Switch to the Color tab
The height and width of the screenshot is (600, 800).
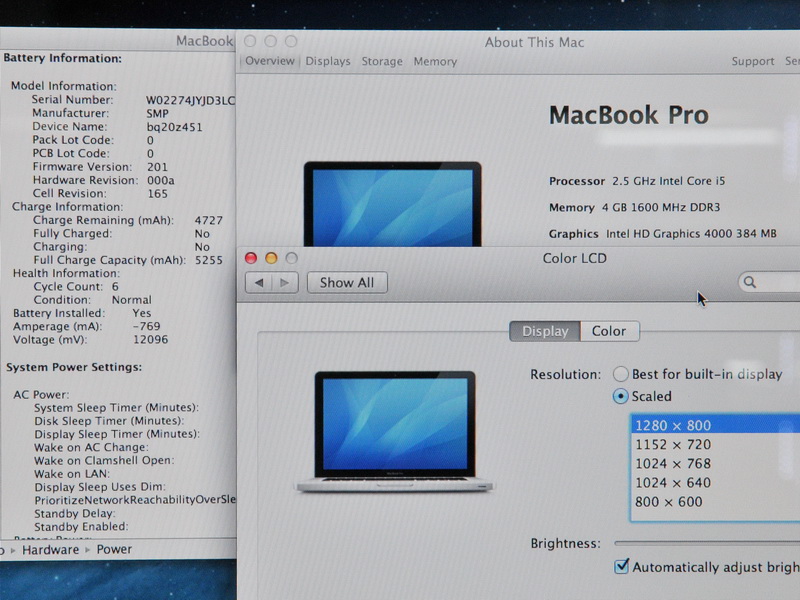point(609,331)
